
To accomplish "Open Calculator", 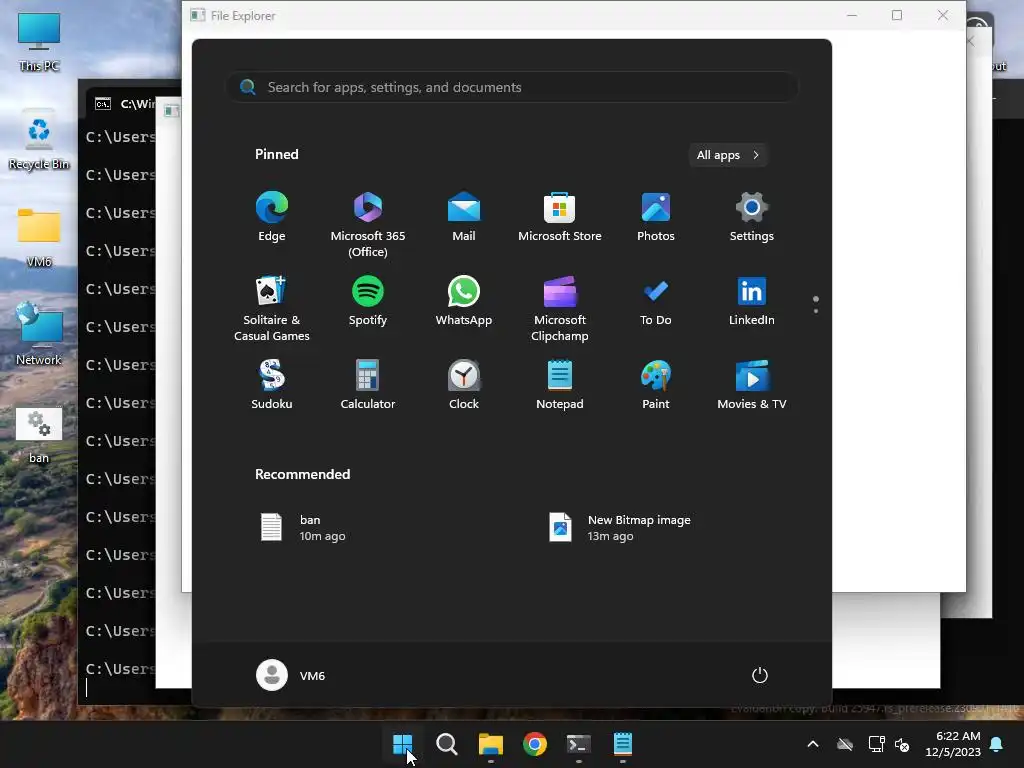I will click(x=368, y=385).
